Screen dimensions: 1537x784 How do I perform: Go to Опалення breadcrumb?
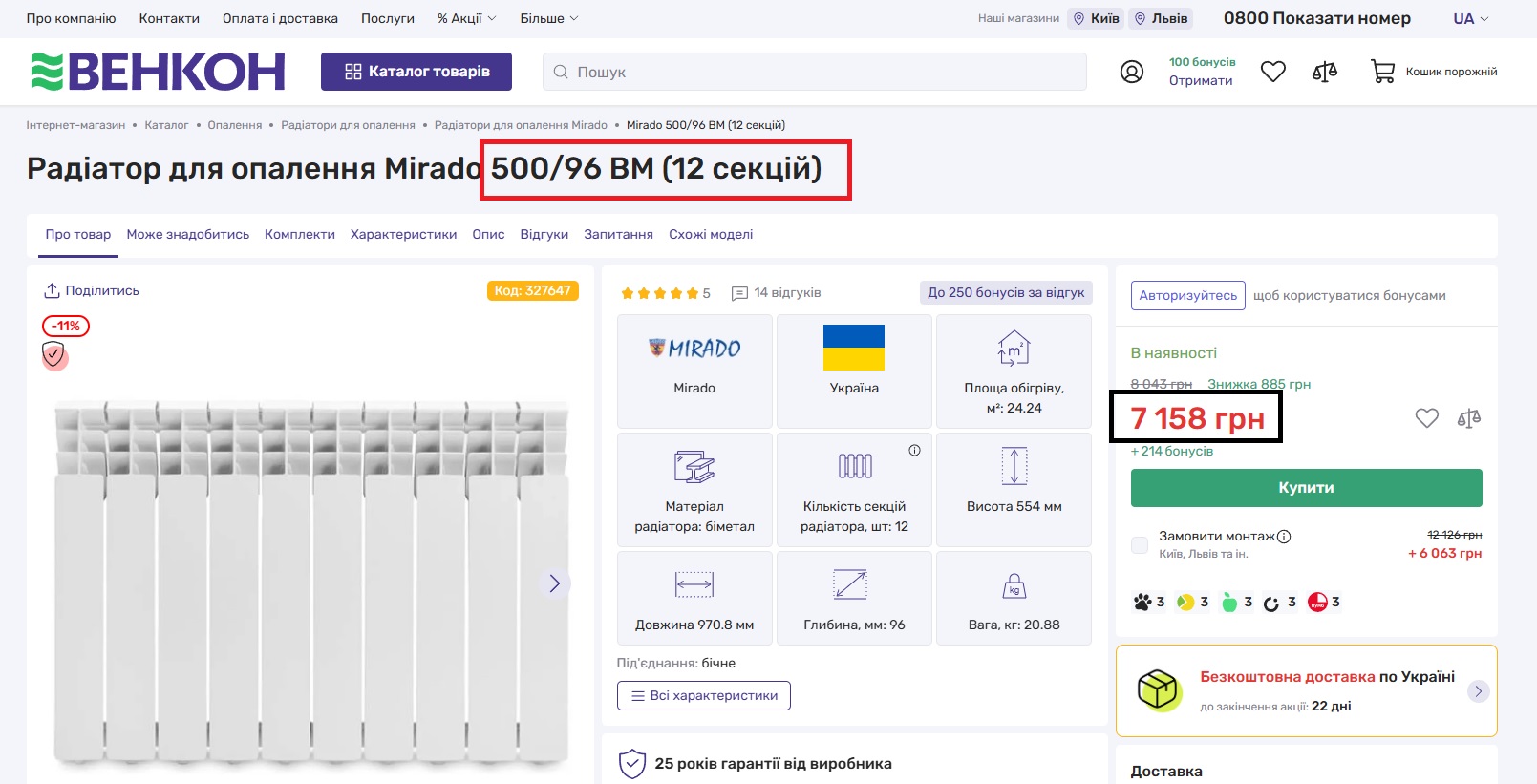235,125
